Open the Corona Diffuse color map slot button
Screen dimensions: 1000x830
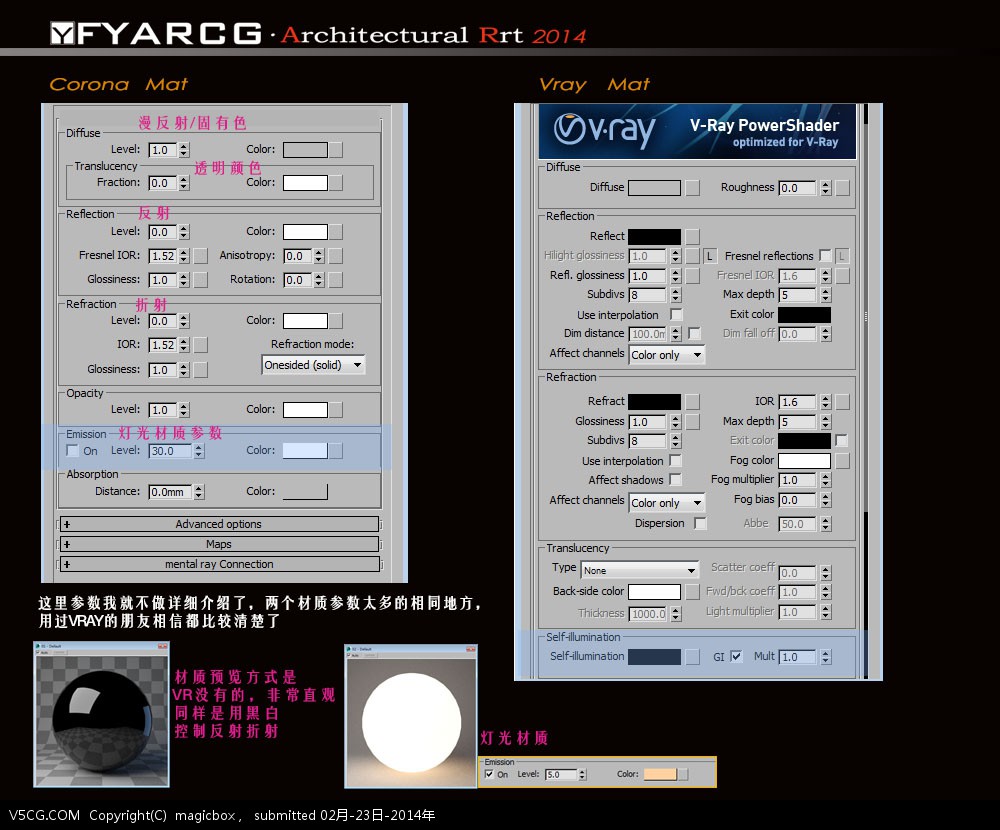(x=336, y=150)
